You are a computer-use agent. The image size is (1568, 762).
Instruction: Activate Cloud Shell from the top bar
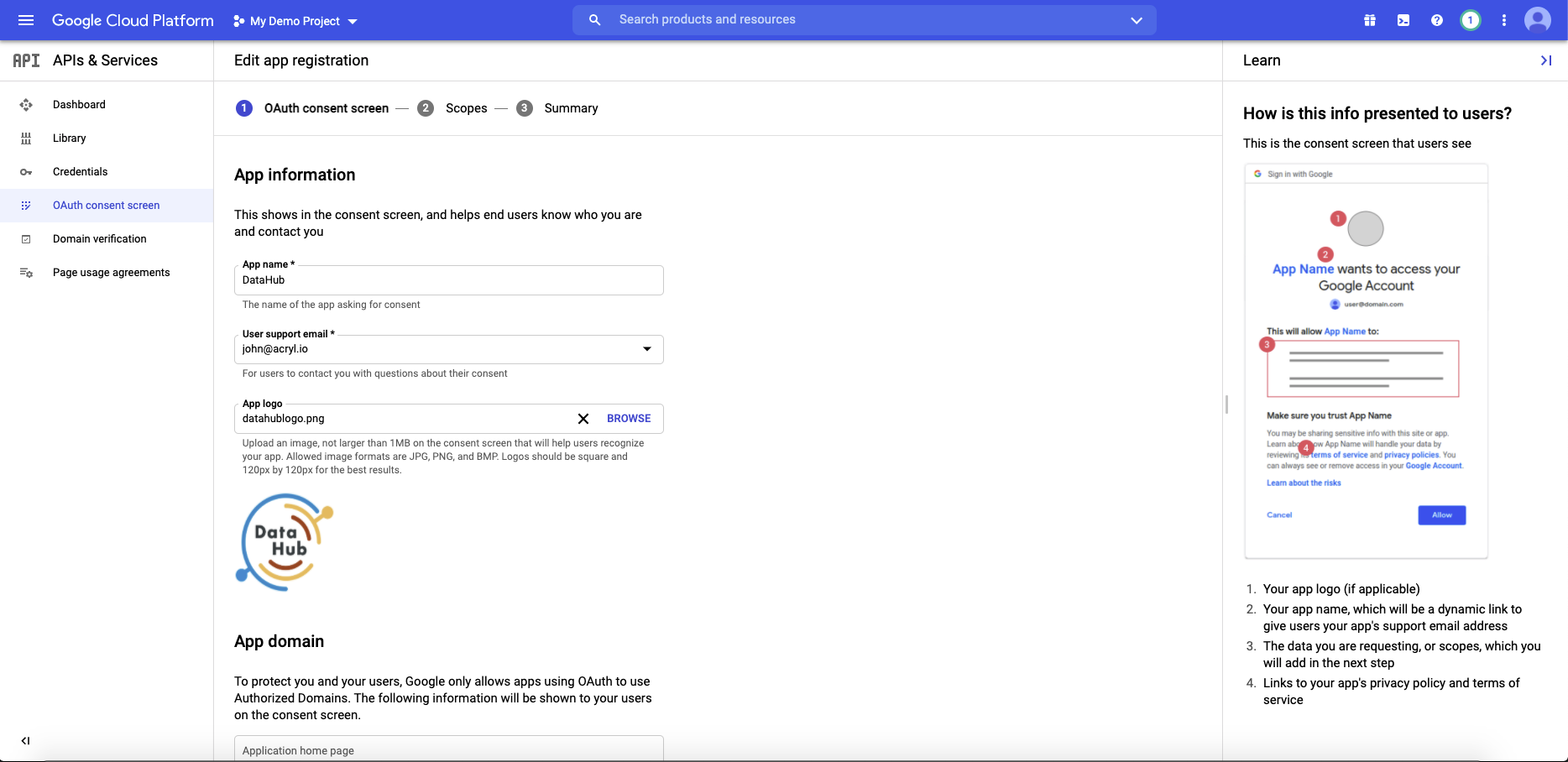1403,19
